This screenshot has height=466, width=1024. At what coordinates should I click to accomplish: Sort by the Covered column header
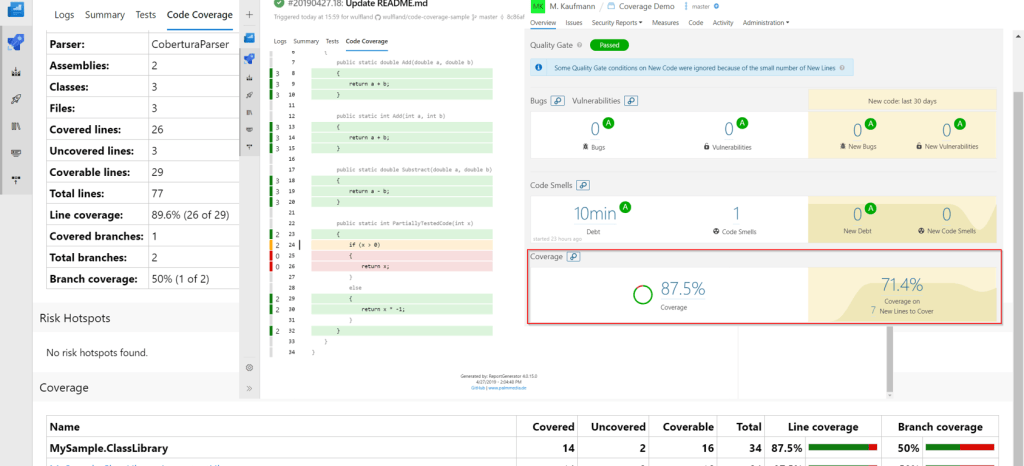click(x=554, y=427)
